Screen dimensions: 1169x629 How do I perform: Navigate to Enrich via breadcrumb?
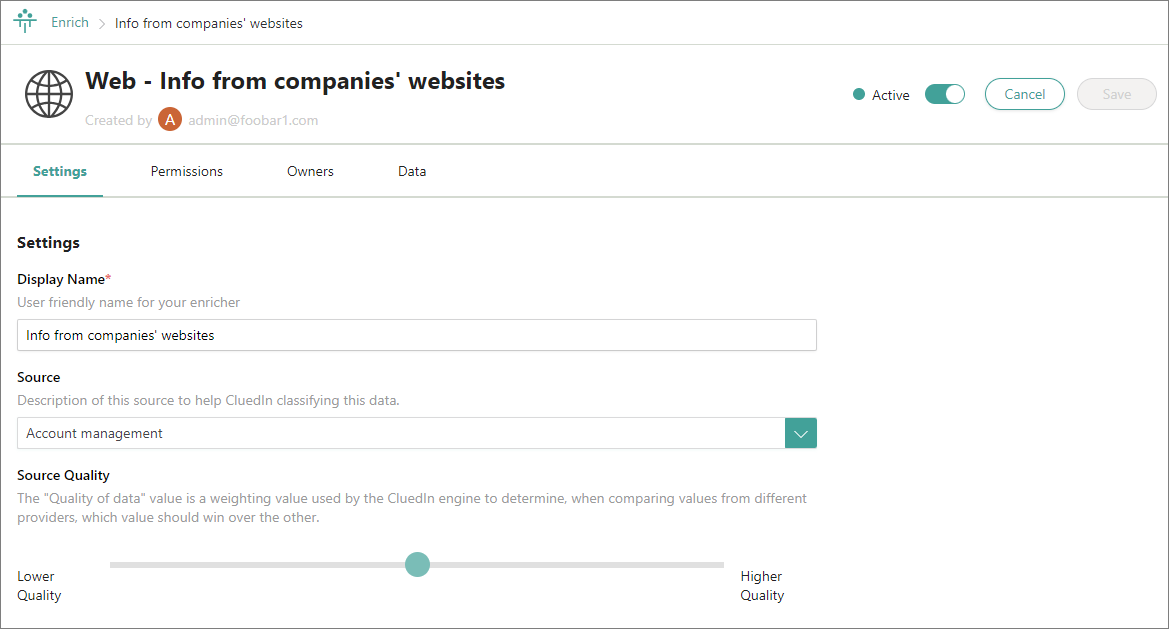pyautogui.click(x=70, y=22)
